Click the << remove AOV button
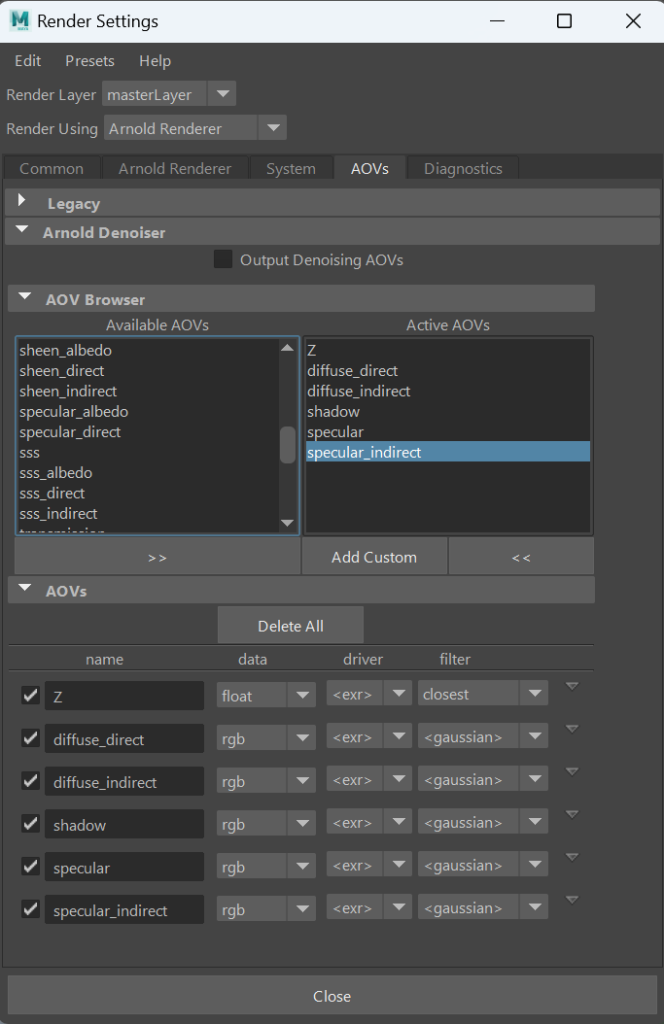 521,557
